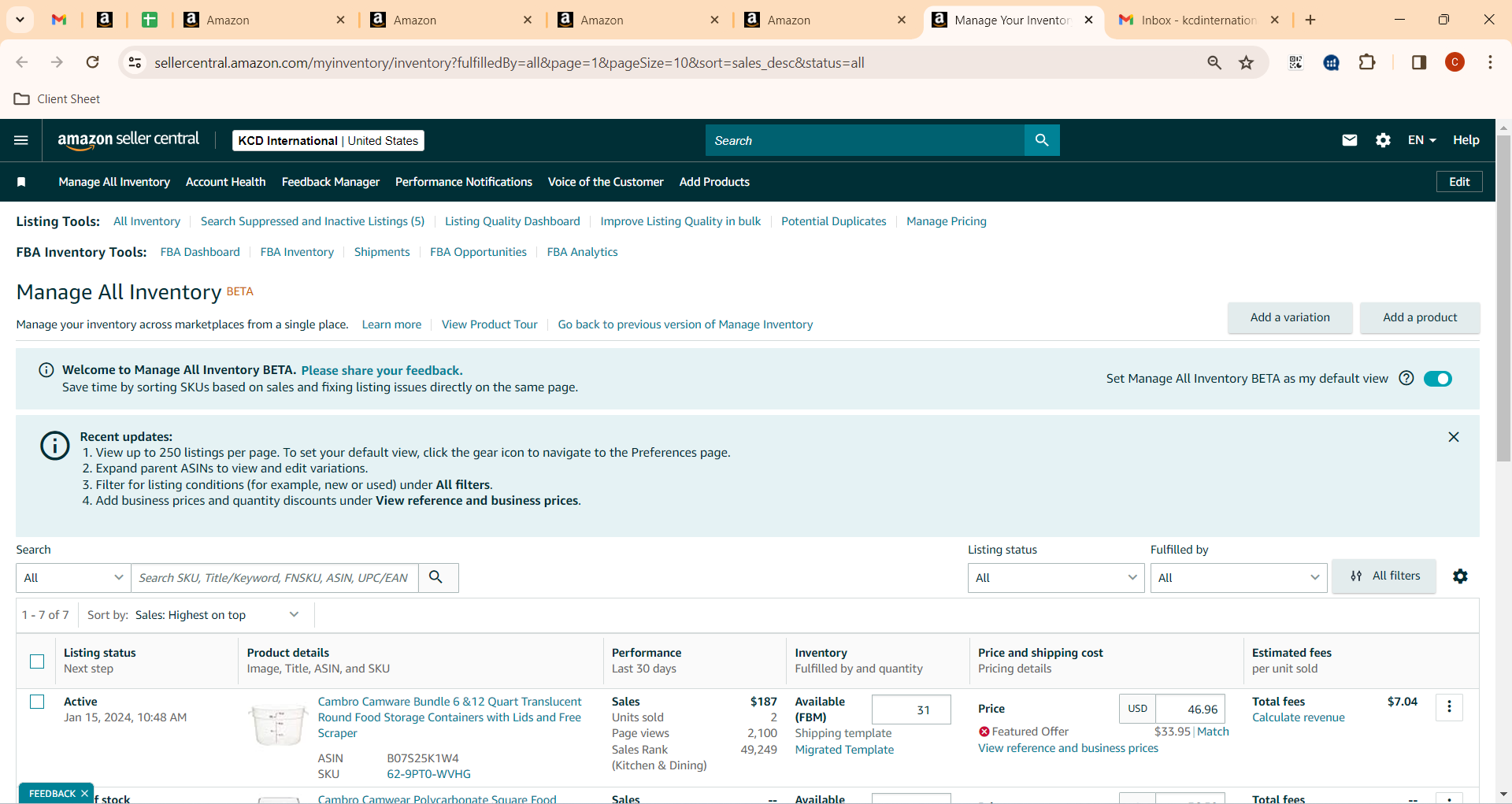The height and width of the screenshot is (804, 1512).
Task: Open the Client Sheet bookmark folder
Action: (x=57, y=99)
